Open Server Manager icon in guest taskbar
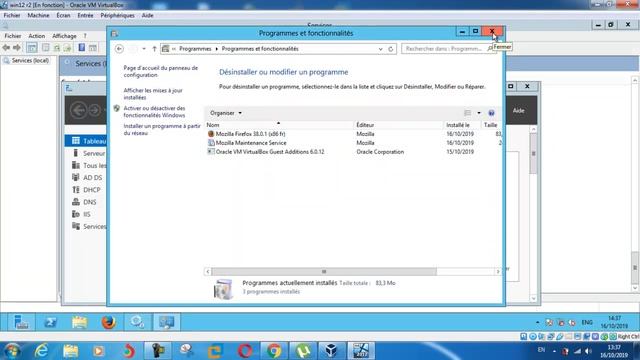The height and width of the screenshot is (360, 640). tap(21, 322)
